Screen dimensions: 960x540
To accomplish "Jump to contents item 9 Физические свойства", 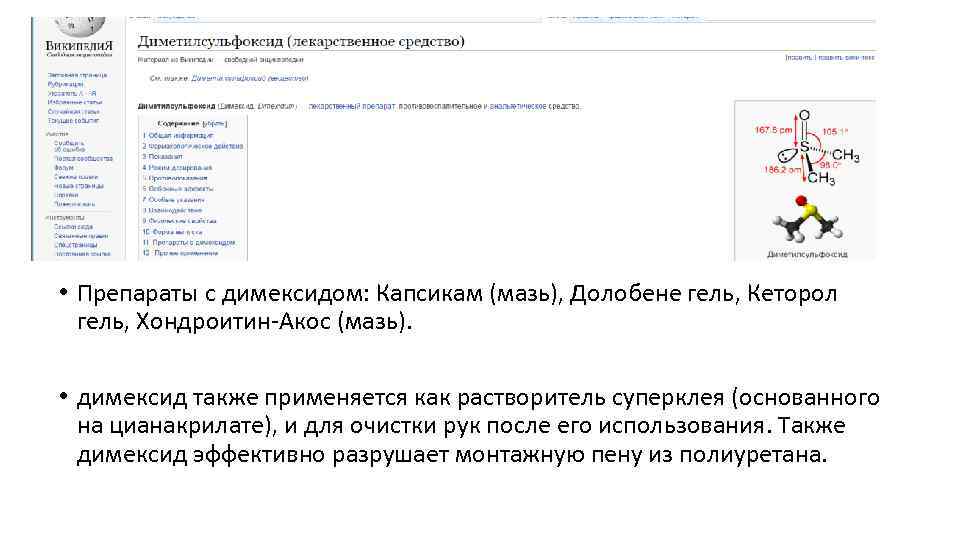I will (x=179, y=220).
